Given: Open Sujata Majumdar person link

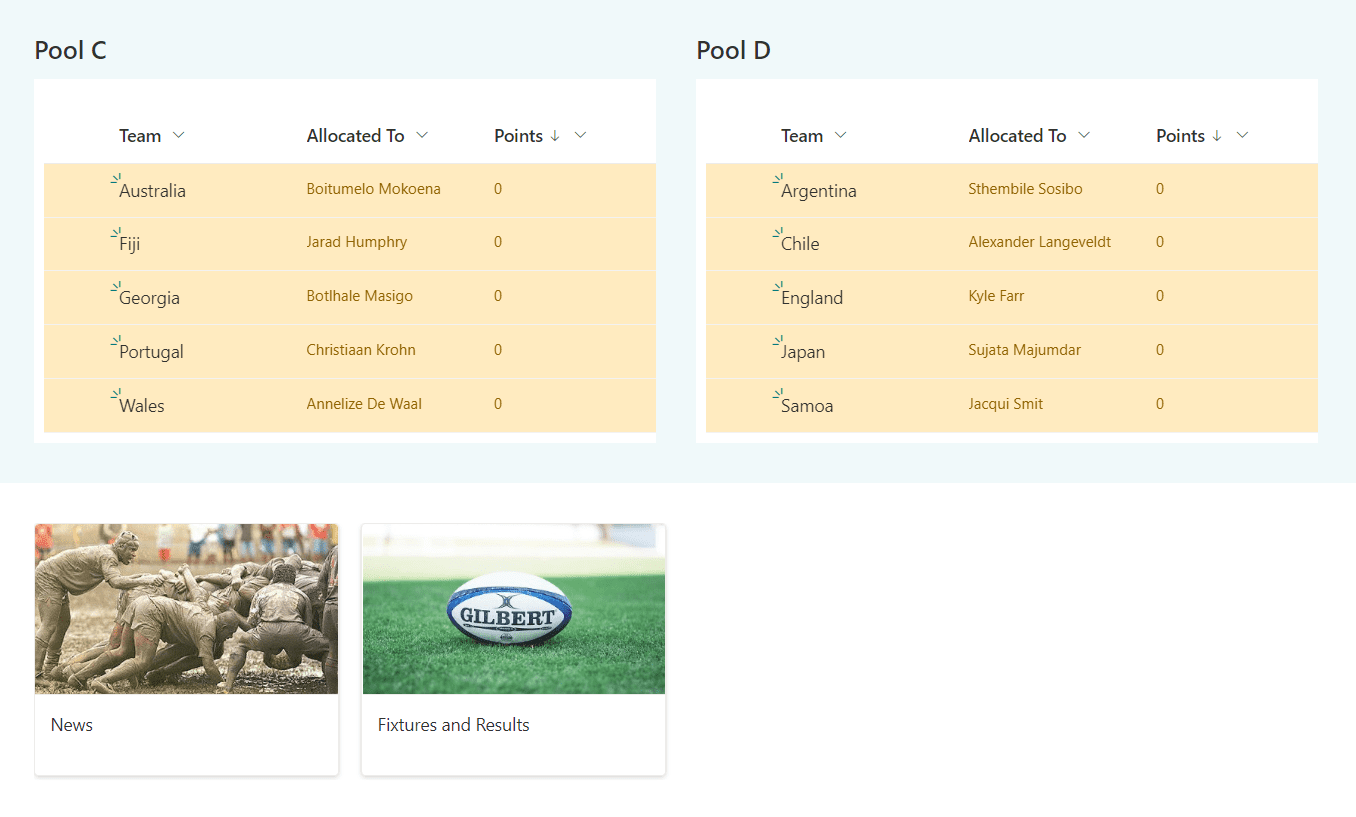Looking at the screenshot, I should [1024, 350].
